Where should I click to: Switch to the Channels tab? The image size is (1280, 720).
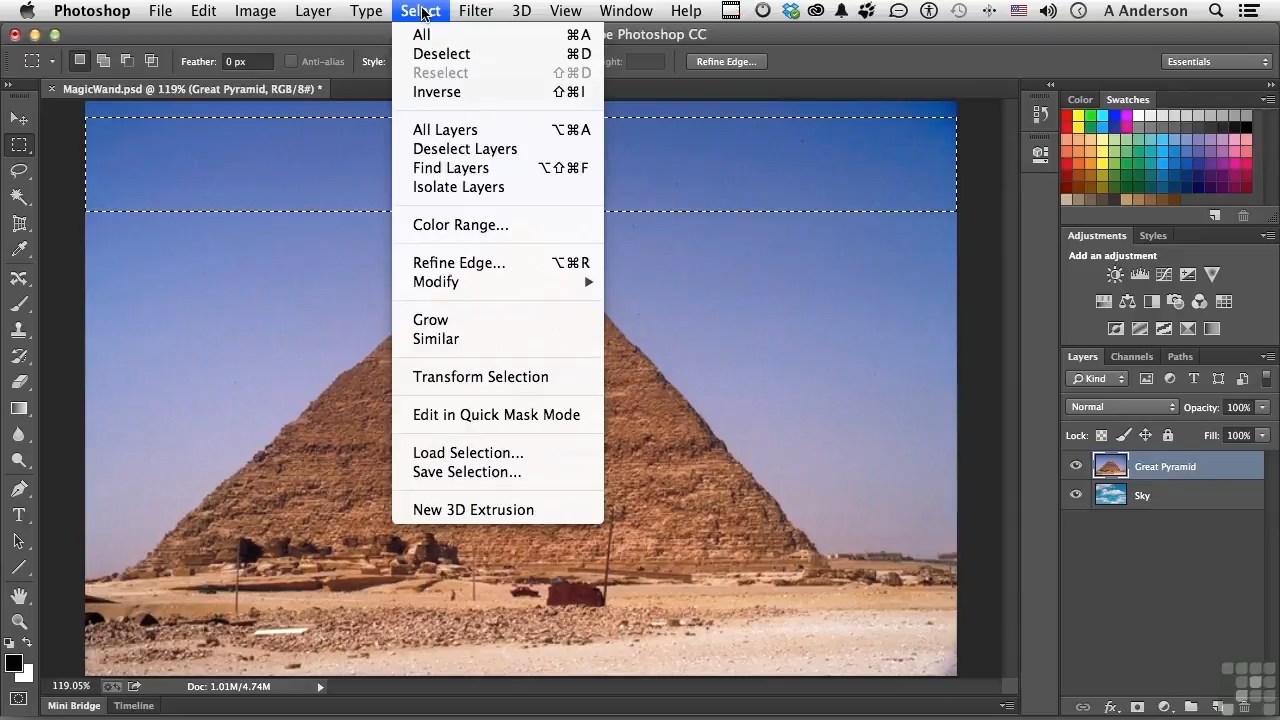tap(1131, 357)
